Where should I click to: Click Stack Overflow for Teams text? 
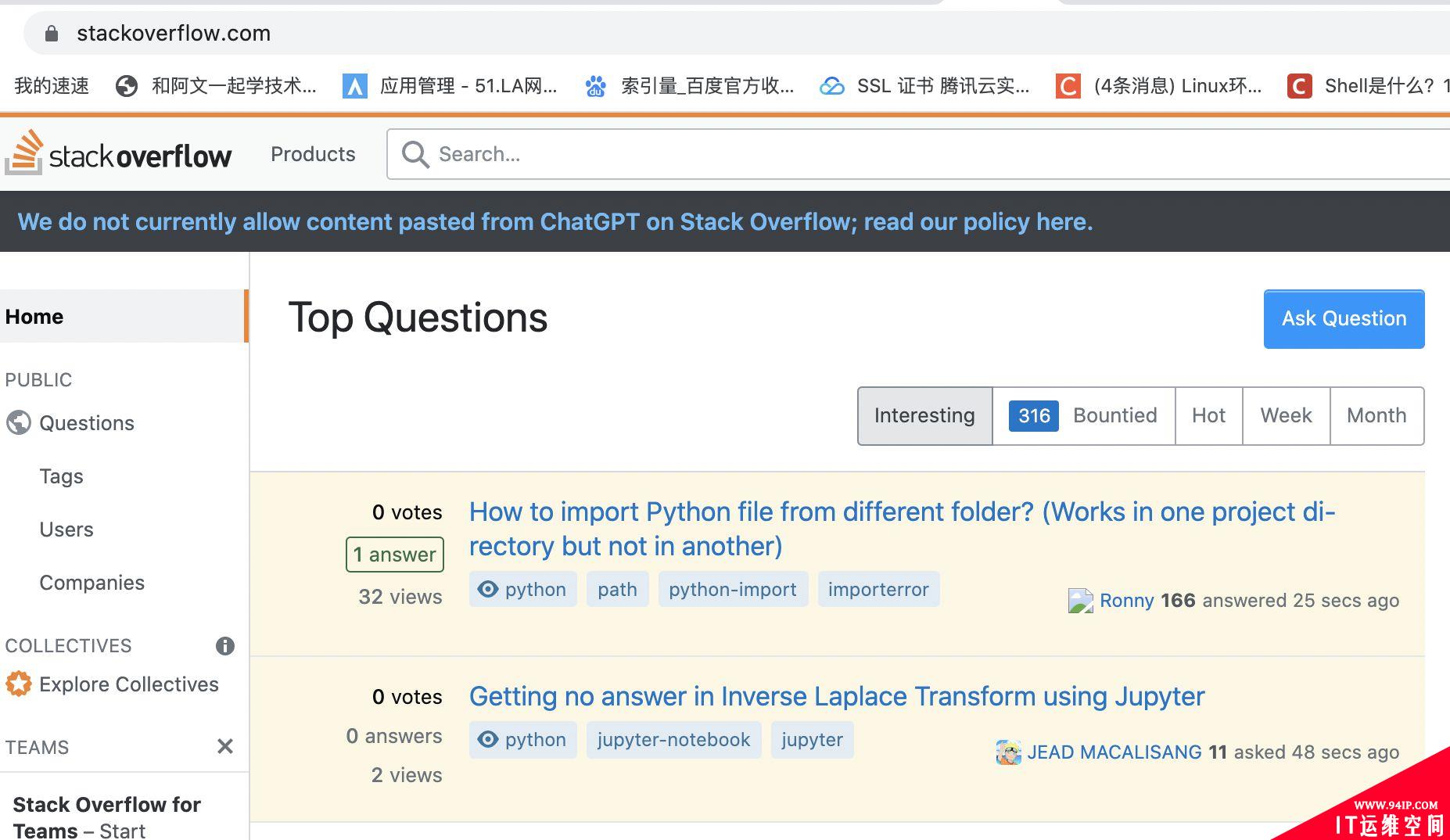pos(107,817)
